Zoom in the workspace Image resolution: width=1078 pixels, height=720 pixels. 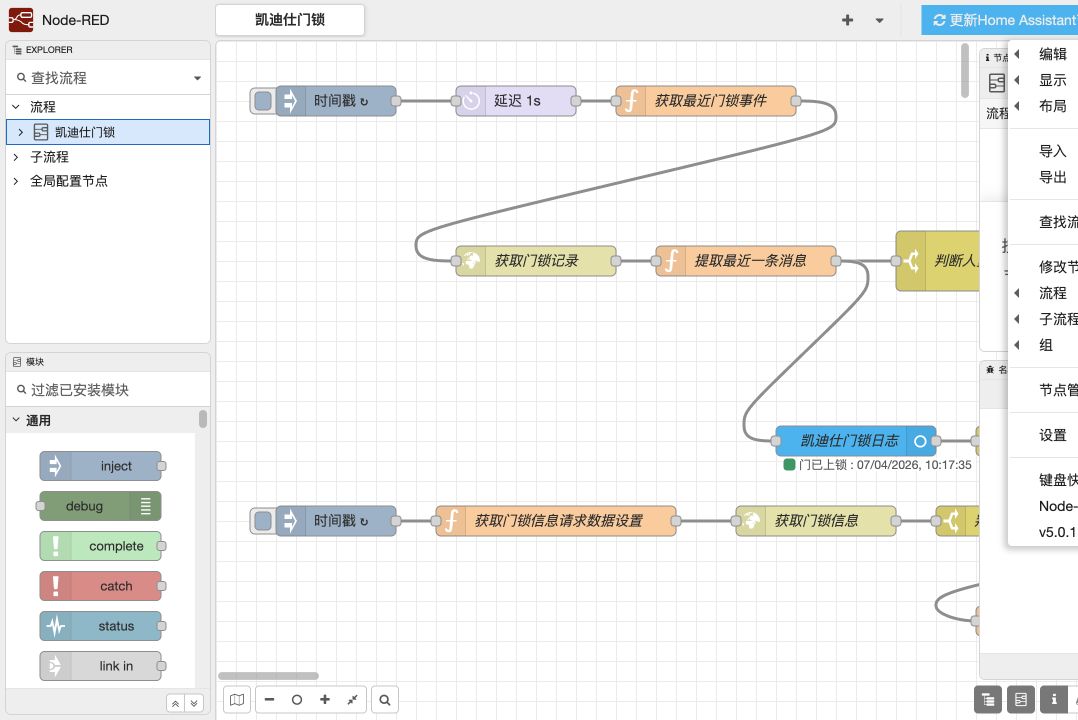point(324,700)
